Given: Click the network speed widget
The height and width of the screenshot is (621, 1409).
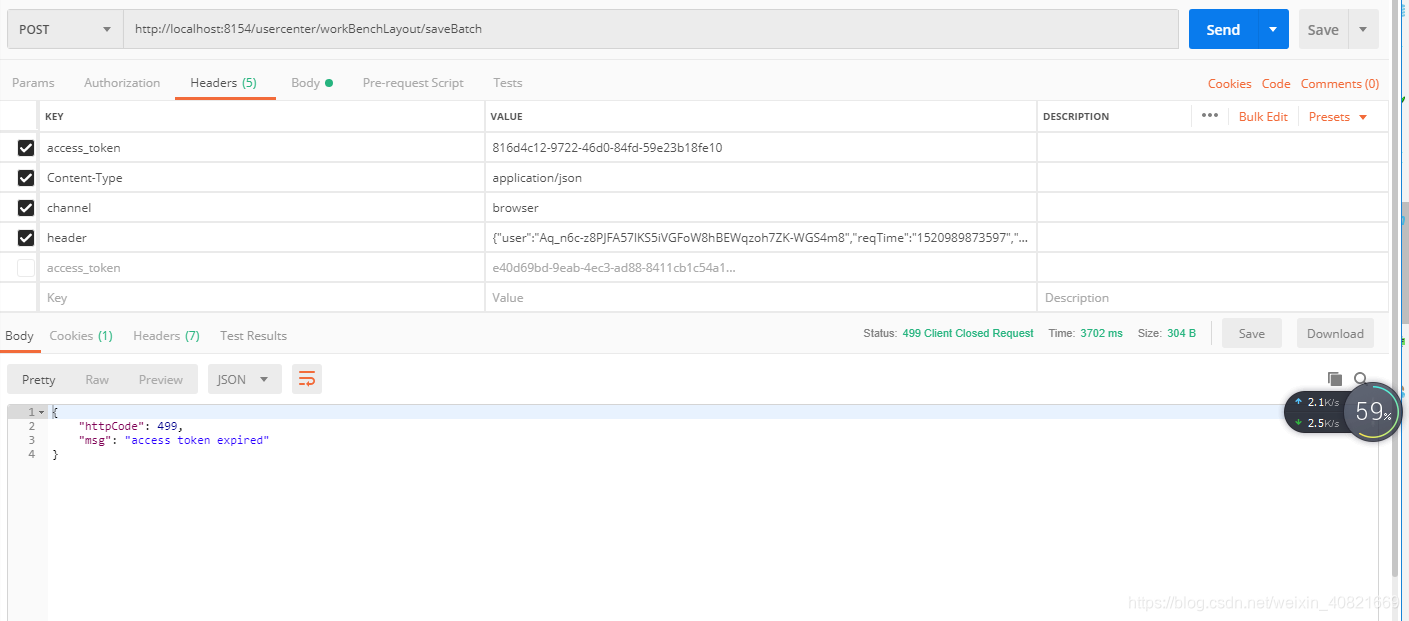Looking at the screenshot, I should click(1315, 412).
